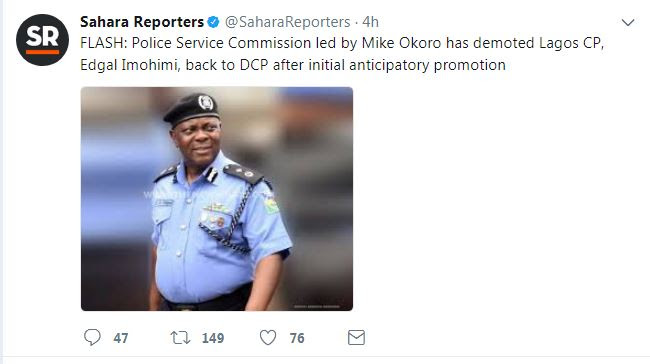650x364 pixels.
Task: Open the SR profile avatar
Action: pos(42,40)
